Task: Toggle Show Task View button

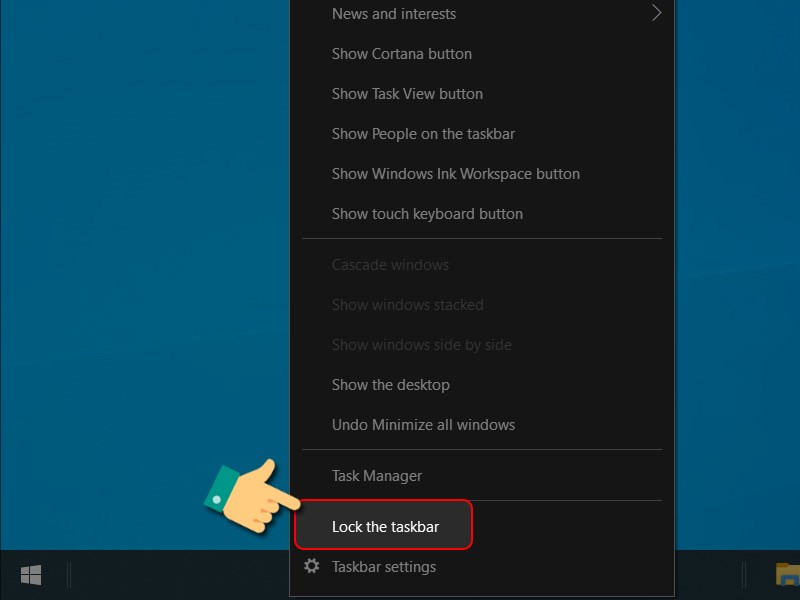Action: [406, 93]
